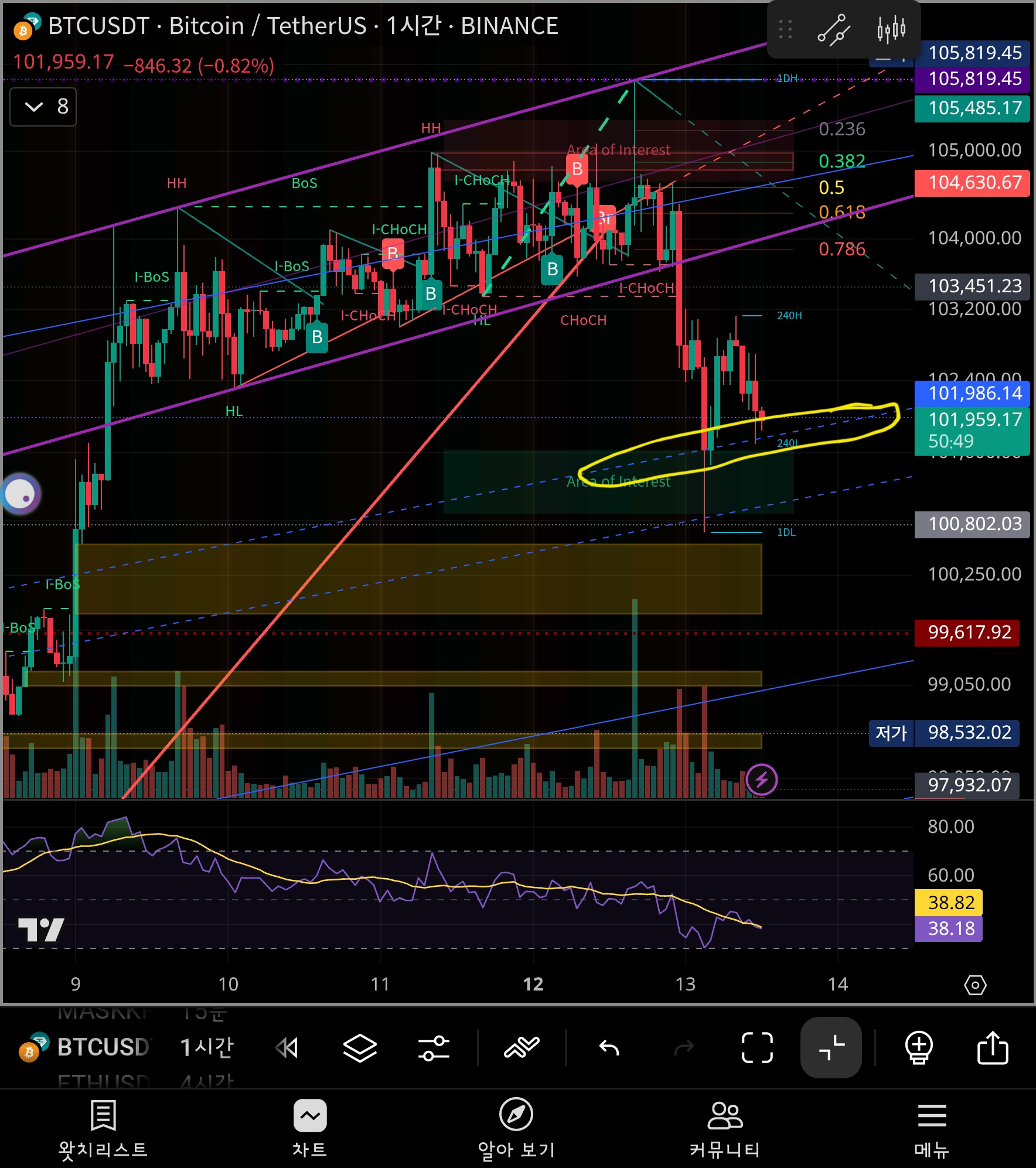Screen dimensions: 1036x1168
Task: Change the 1시간 interval selector
Action: [x=206, y=1047]
